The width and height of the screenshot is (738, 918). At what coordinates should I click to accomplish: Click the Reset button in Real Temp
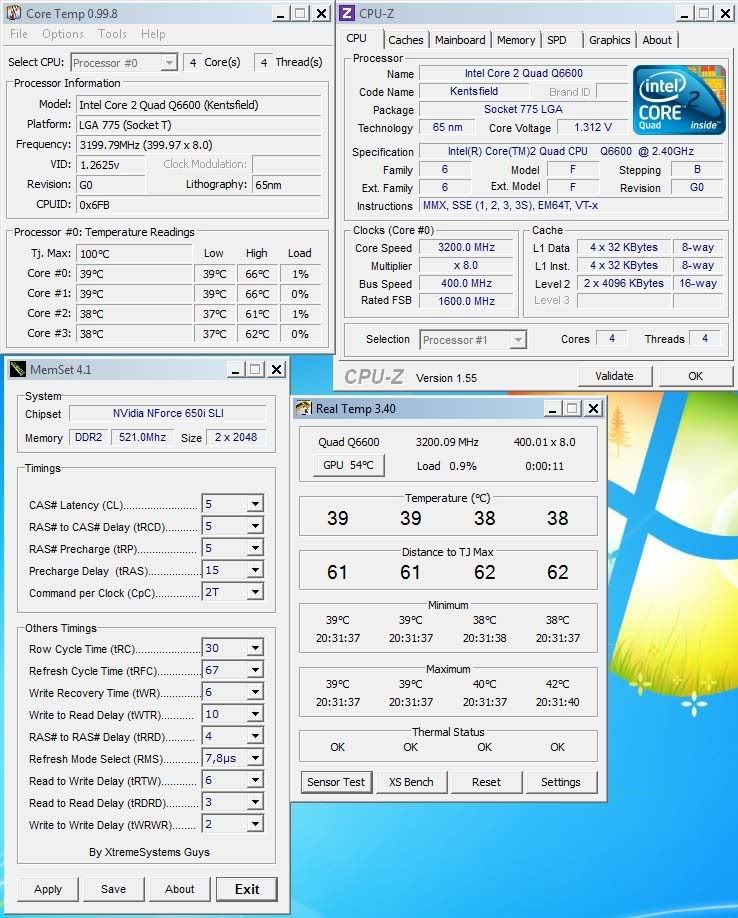tap(486, 782)
